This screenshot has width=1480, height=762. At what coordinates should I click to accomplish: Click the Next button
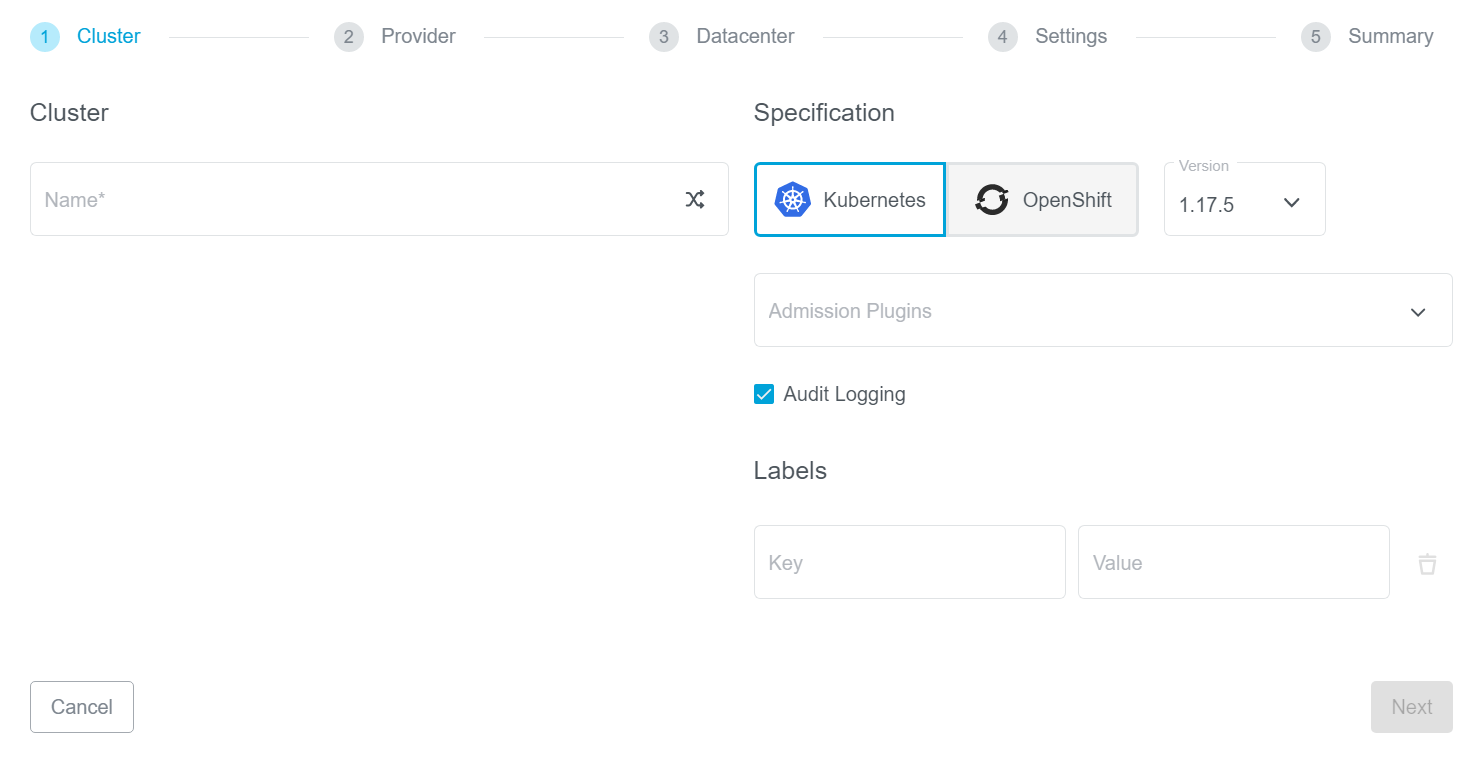1411,707
